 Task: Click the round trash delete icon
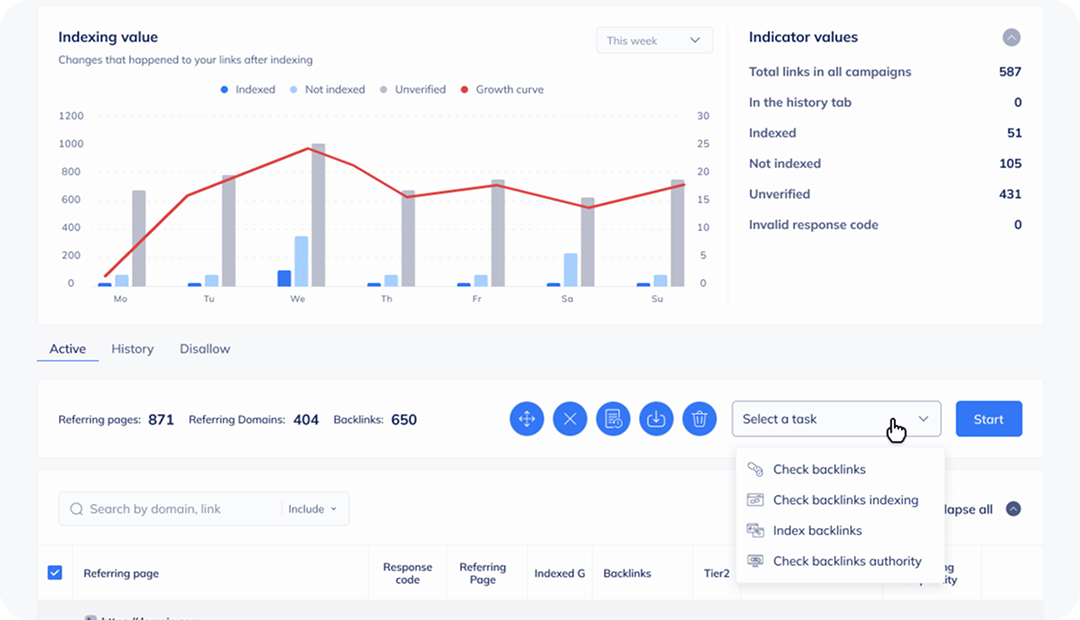coord(700,419)
